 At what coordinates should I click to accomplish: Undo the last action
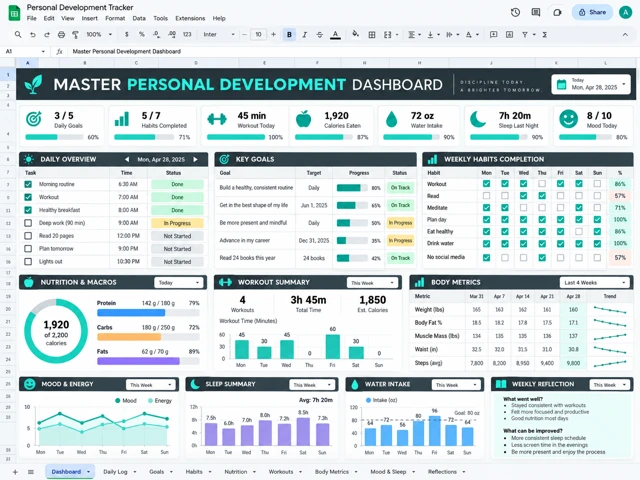(33, 35)
